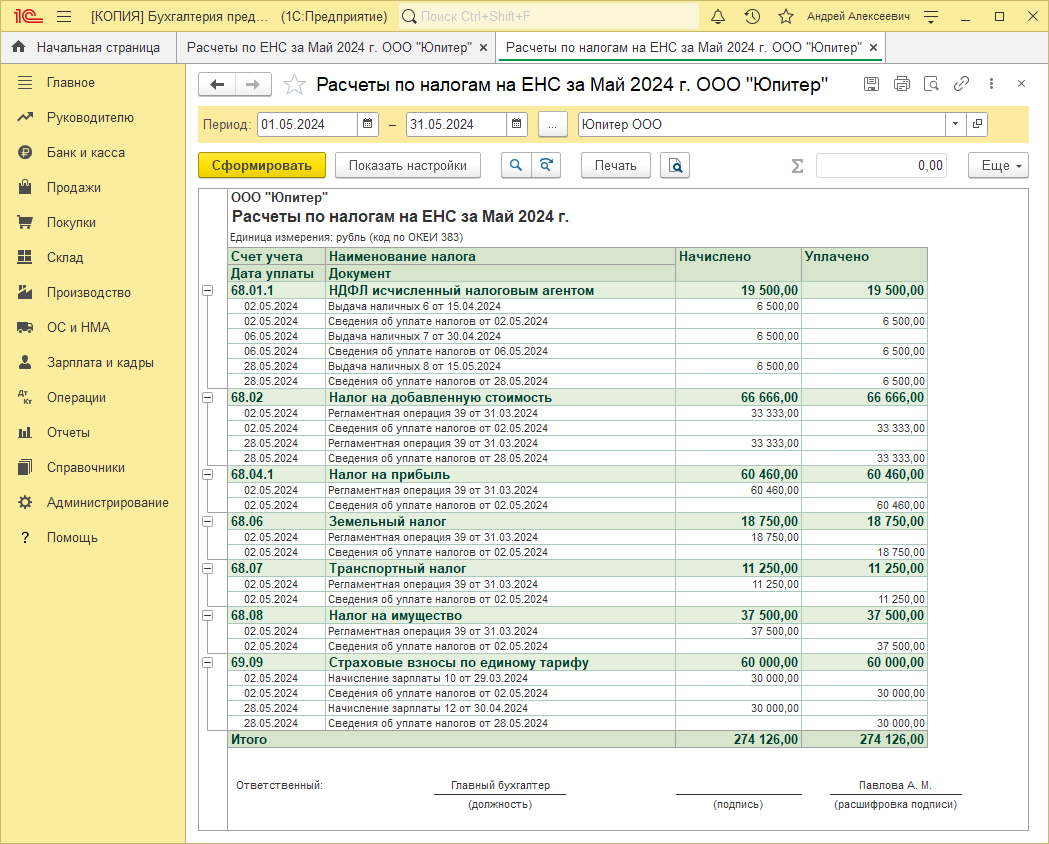The height and width of the screenshot is (844, 1049).
Task: Open calendar for start date
Action: [x=368, y=125]
